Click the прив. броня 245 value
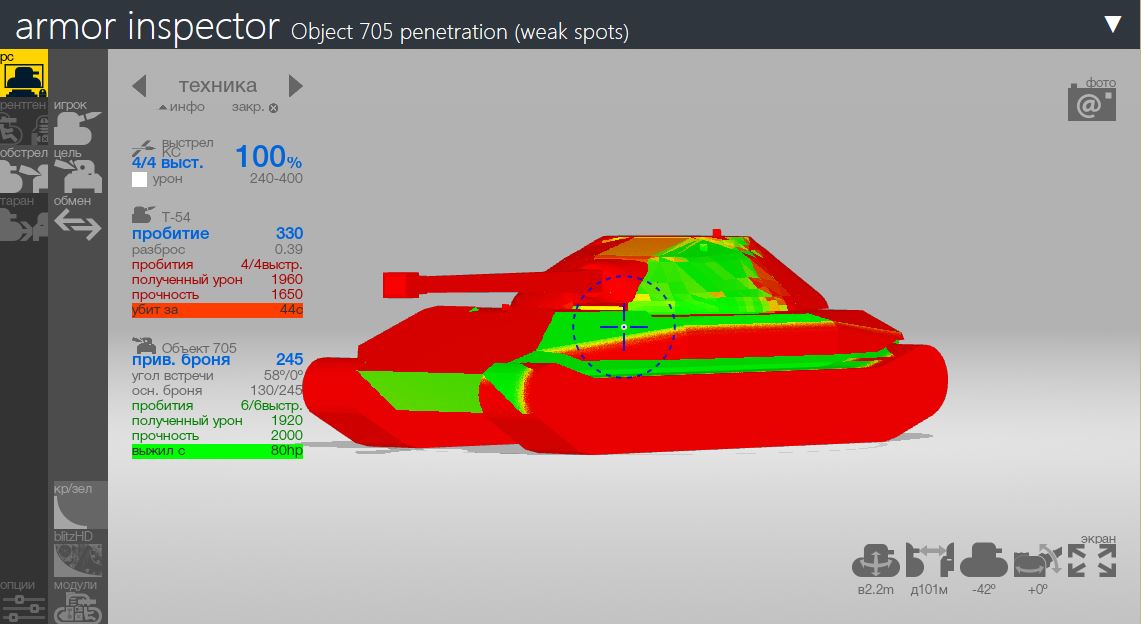Screen dimensions: 1141x624 point(289,359)
